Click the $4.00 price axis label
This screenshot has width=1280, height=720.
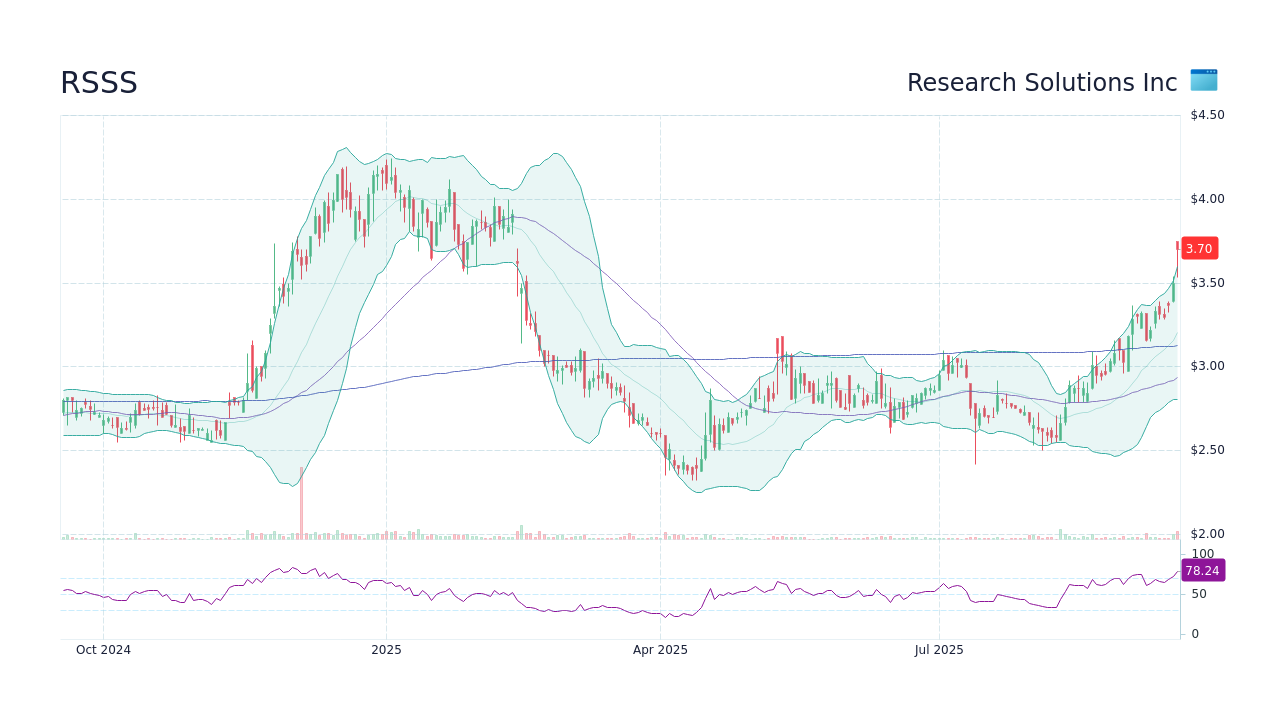[1207, 199]
